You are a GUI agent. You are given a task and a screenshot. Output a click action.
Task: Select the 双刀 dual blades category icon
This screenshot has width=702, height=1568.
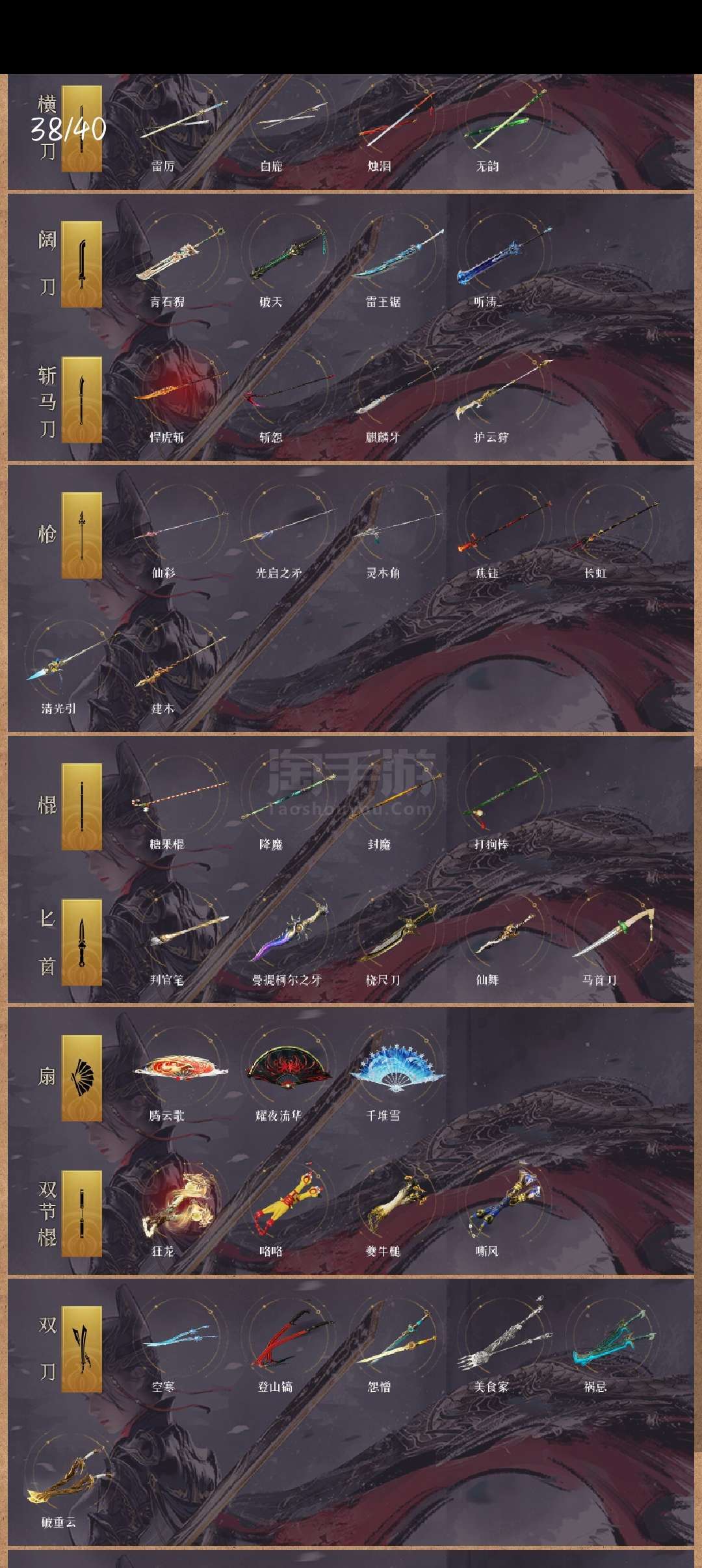click(x=81, y=1349)
